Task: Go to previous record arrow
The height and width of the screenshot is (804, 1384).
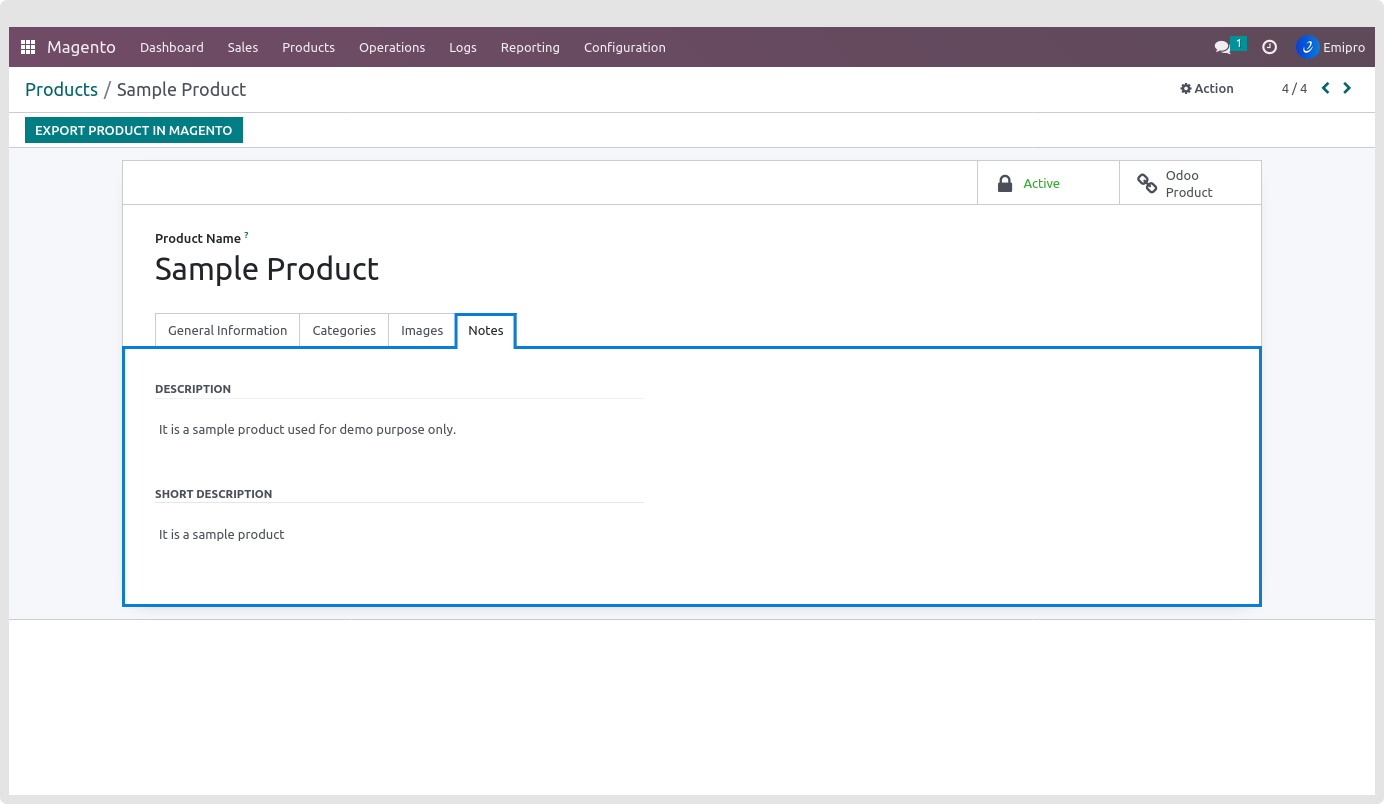Action: [1326, 88]
